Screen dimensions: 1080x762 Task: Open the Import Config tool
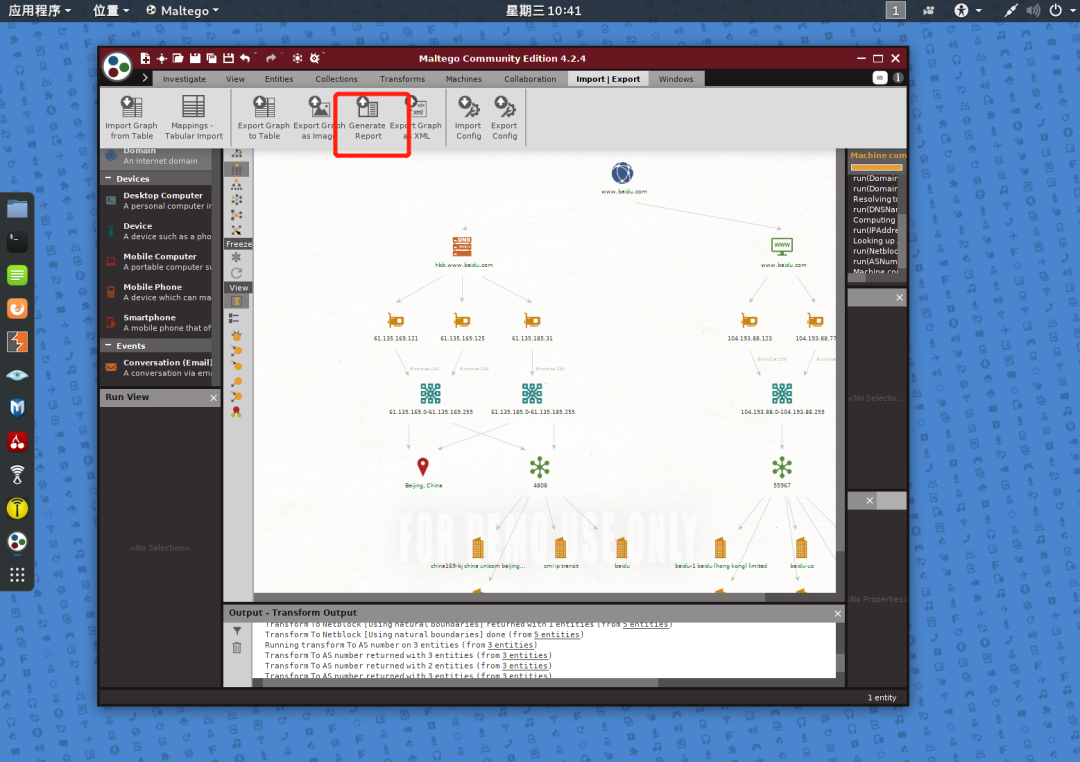pos(468,119)
